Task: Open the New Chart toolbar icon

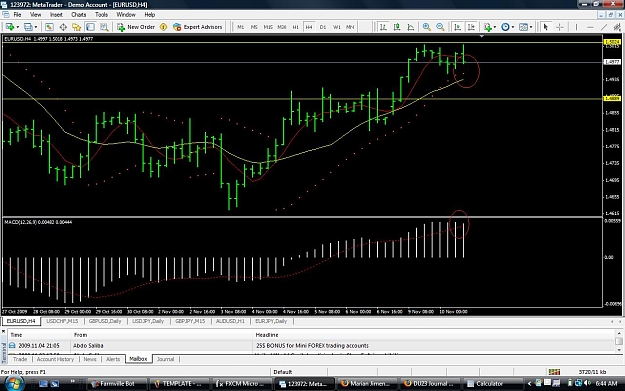Action: (x=9, y=27)
